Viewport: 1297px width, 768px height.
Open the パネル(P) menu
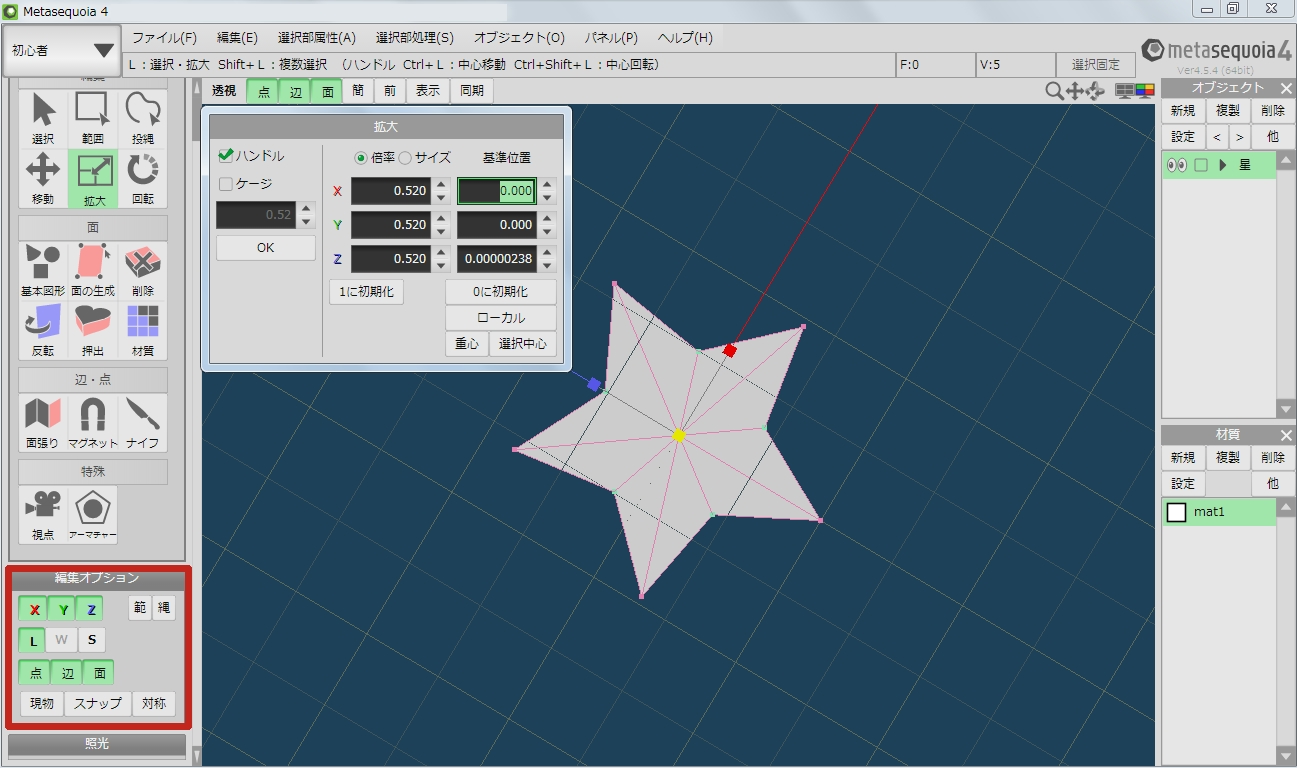point(611,38)
